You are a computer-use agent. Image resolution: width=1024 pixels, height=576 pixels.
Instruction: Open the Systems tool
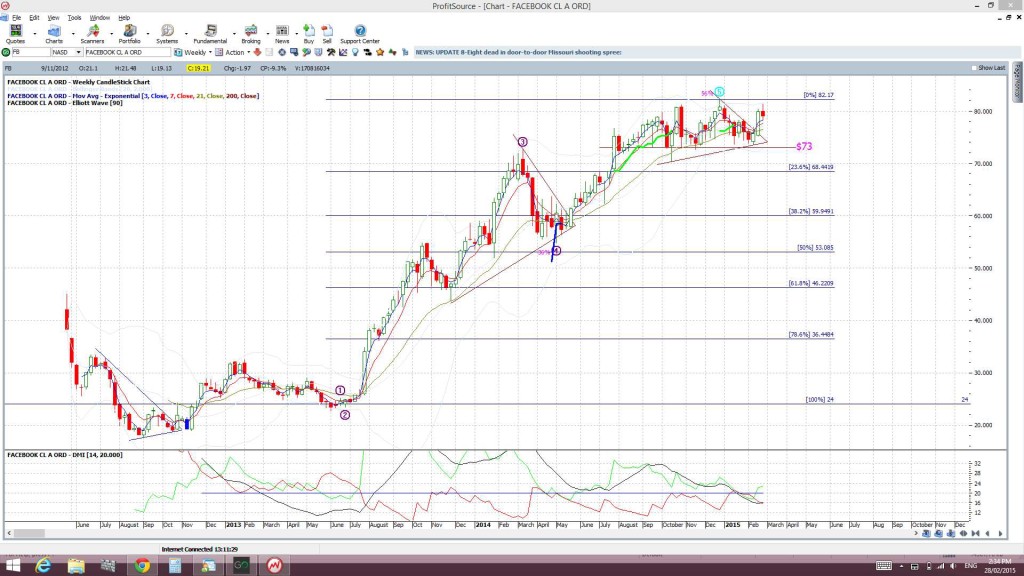click(x=167, y=34)
